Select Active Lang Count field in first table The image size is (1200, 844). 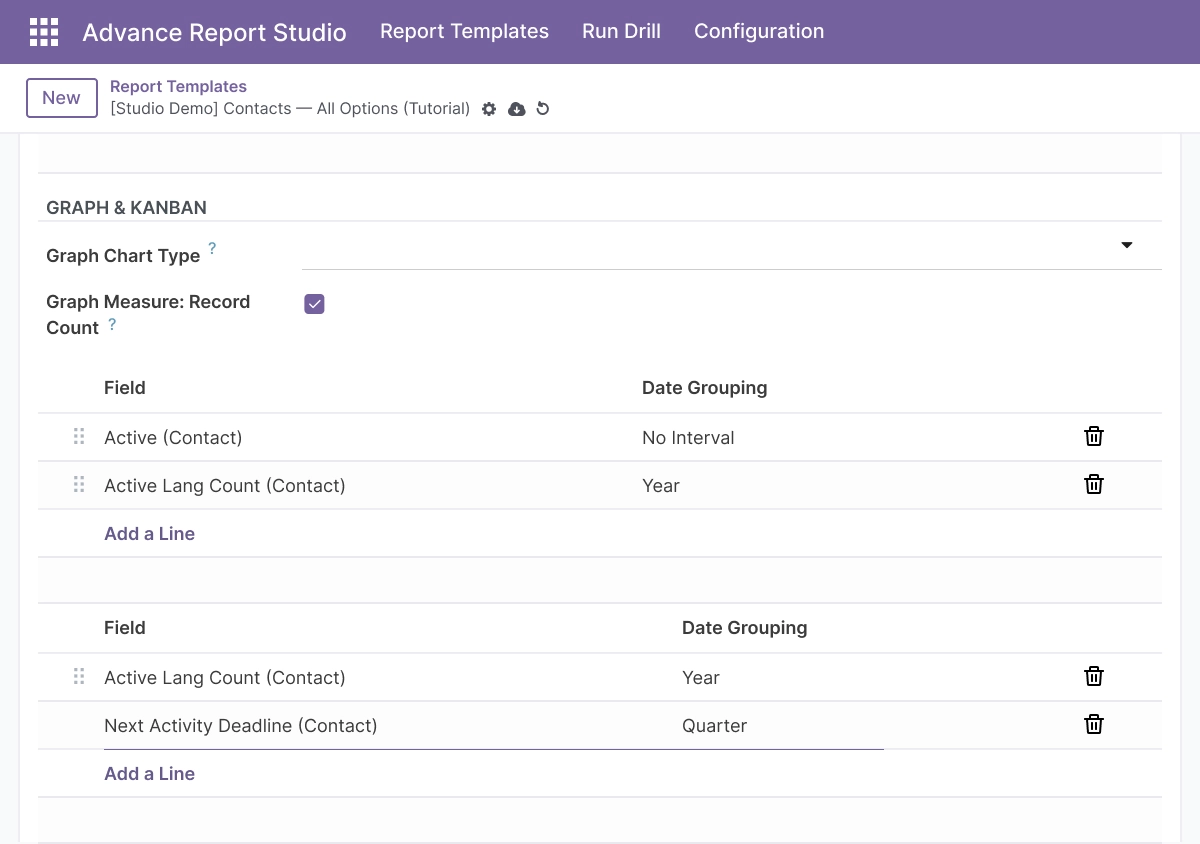[x=224, y=486]
